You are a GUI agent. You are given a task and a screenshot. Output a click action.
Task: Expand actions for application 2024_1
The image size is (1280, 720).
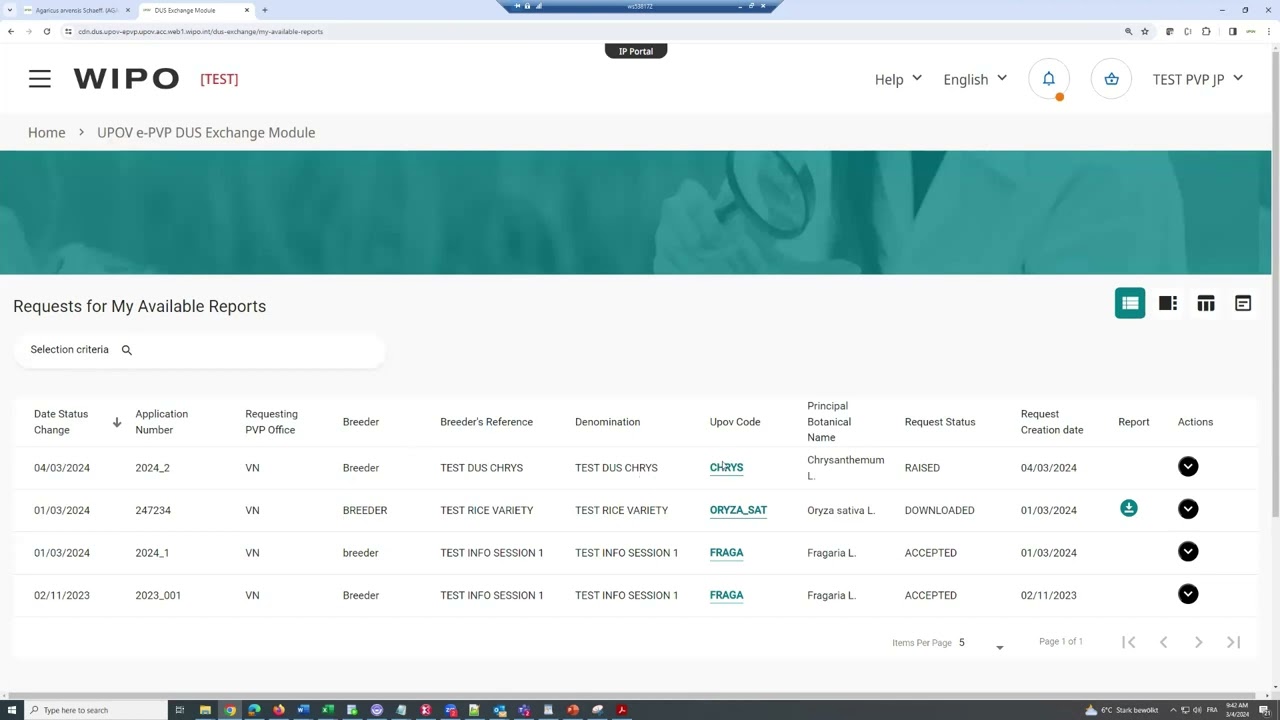[x=1188, y=552]
